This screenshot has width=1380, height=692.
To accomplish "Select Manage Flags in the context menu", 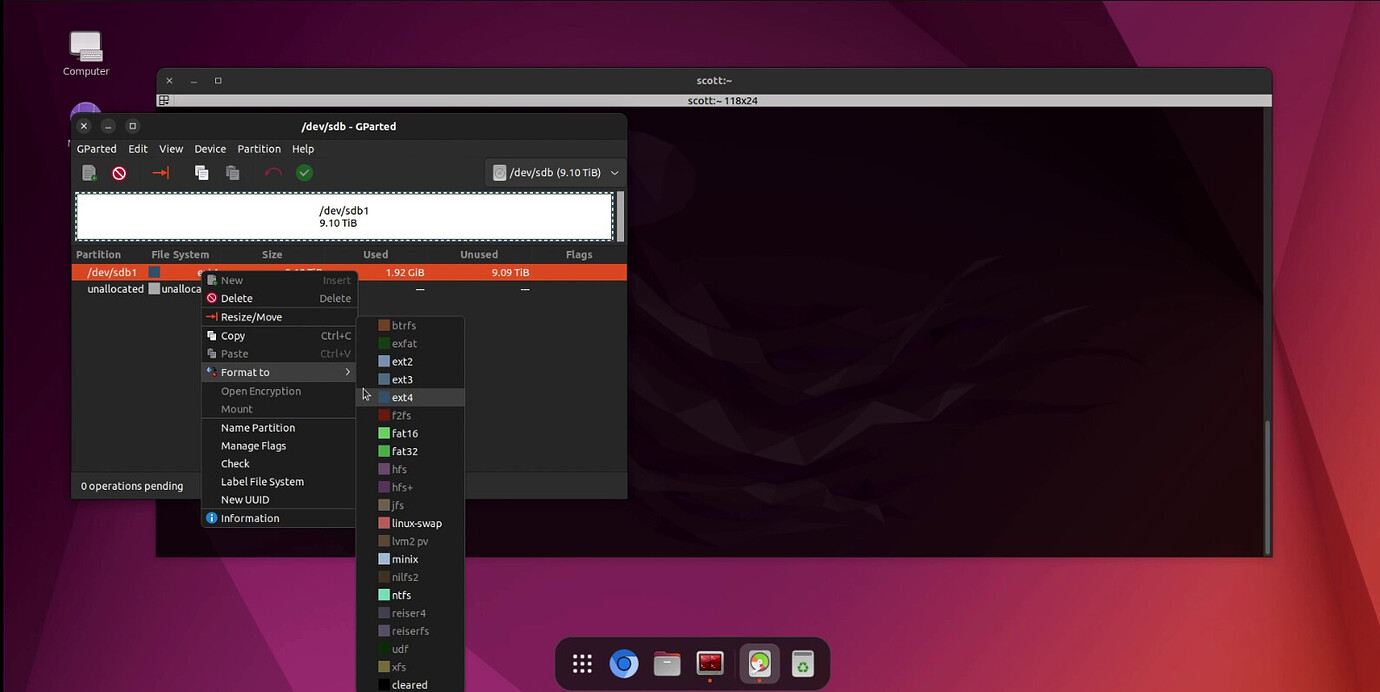I will click(253, 446).
